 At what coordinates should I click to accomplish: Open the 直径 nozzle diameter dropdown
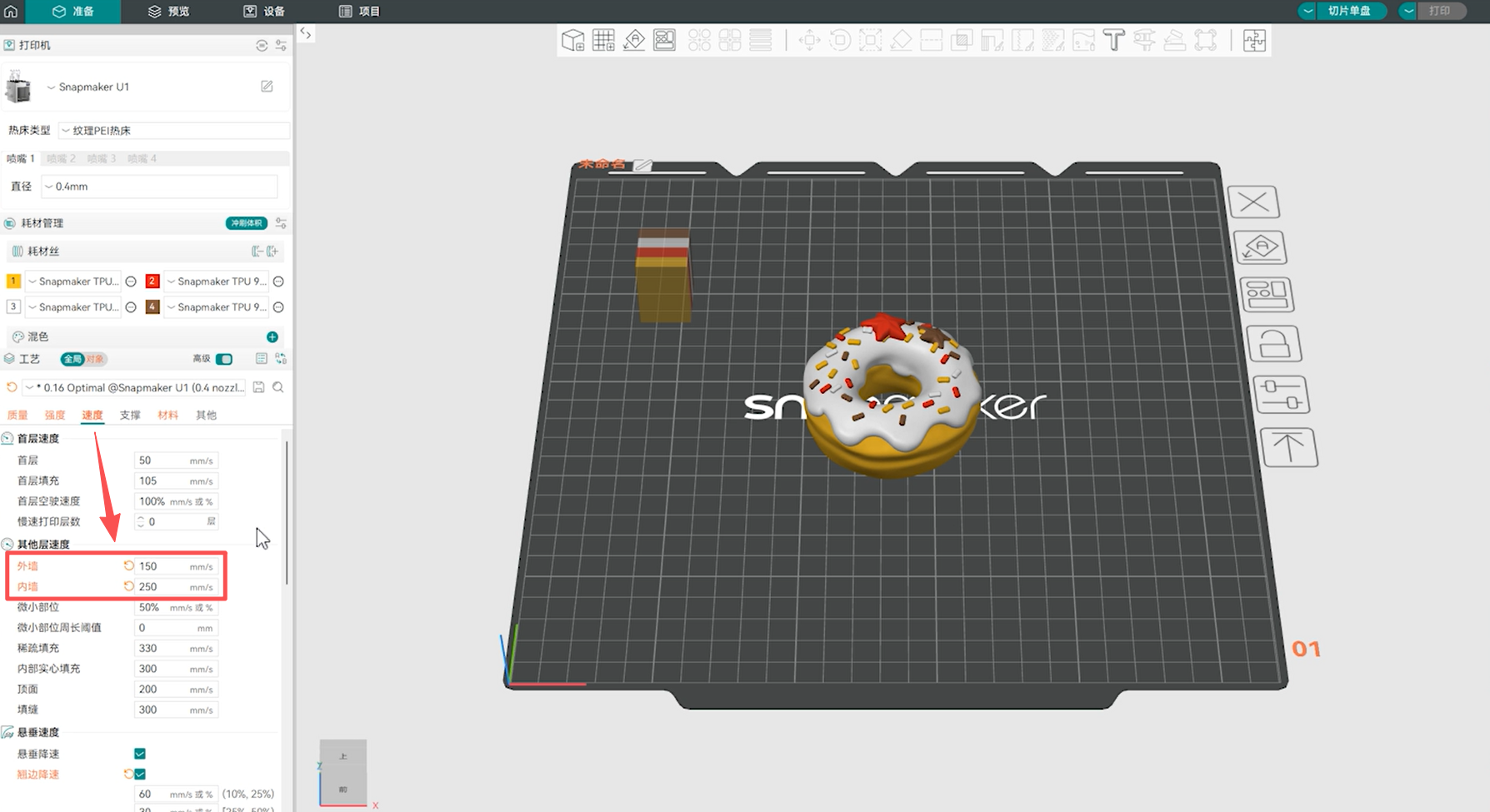[159, 187]
